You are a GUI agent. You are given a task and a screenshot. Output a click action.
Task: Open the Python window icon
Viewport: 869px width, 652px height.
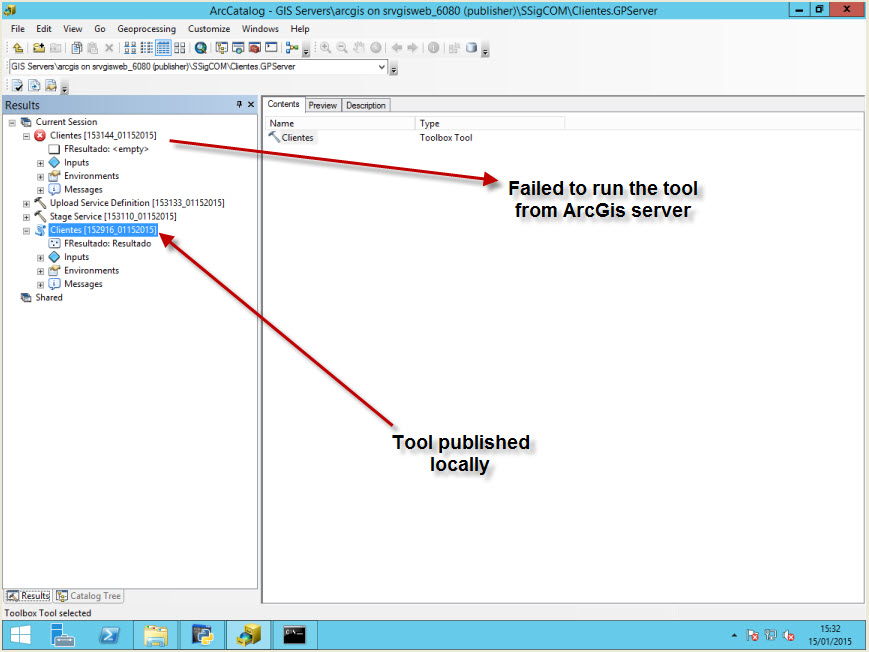(271, 48)
